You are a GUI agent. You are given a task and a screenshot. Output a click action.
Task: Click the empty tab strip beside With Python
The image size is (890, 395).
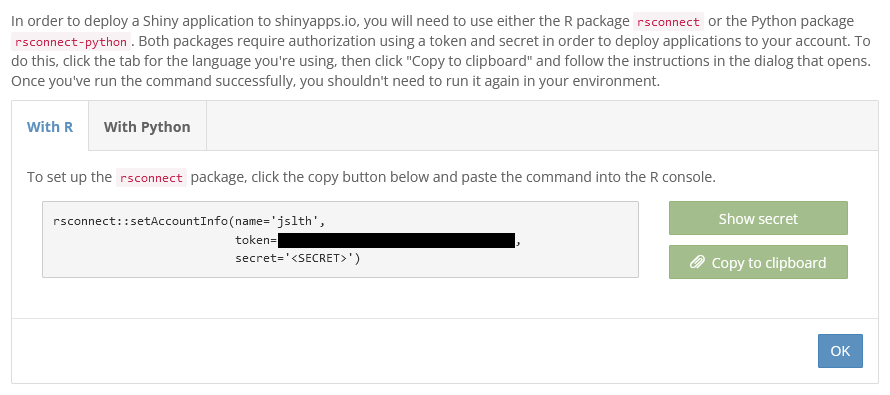coord(542,126)
